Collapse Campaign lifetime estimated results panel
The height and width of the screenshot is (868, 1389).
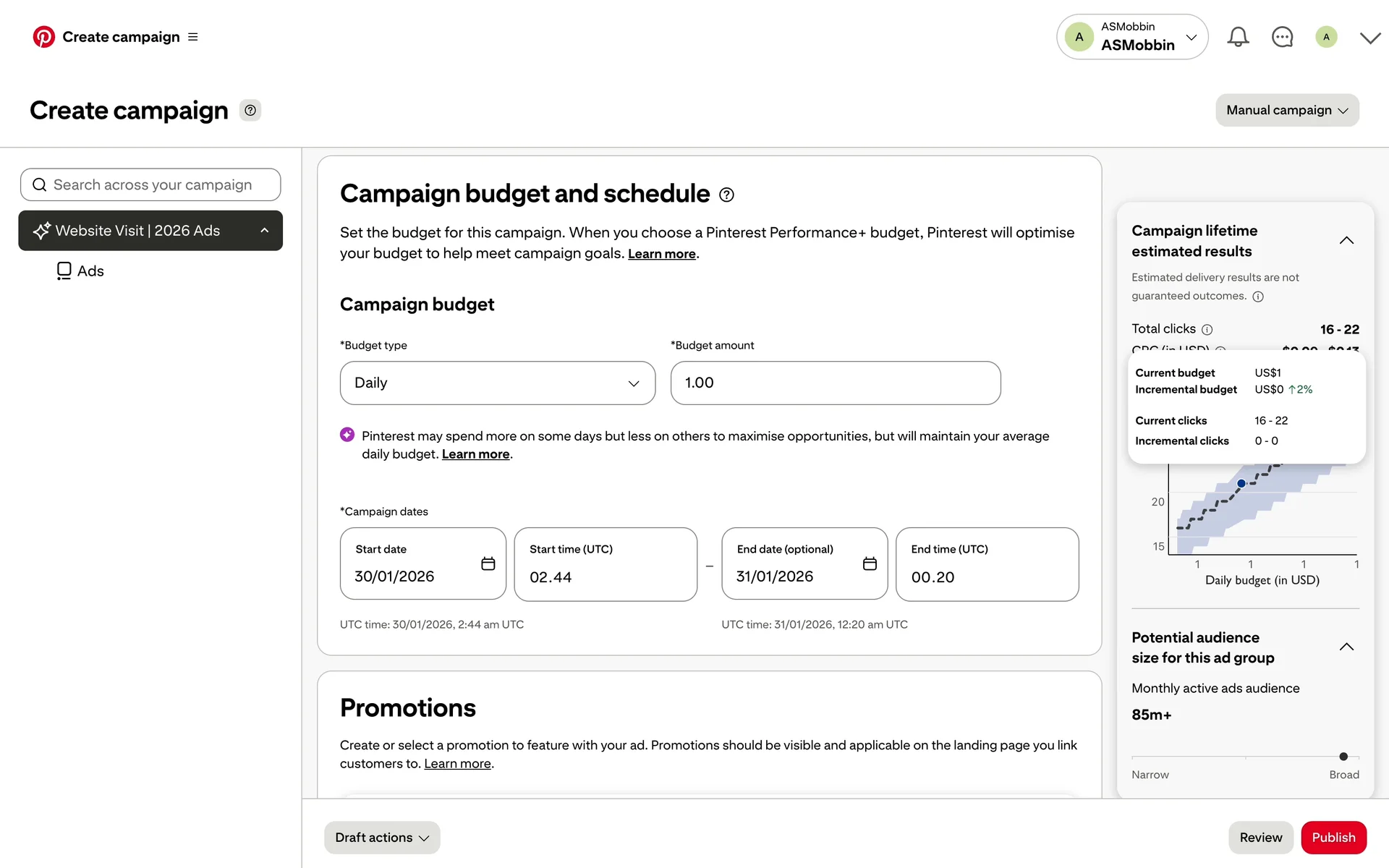(x=1346, y=240)
